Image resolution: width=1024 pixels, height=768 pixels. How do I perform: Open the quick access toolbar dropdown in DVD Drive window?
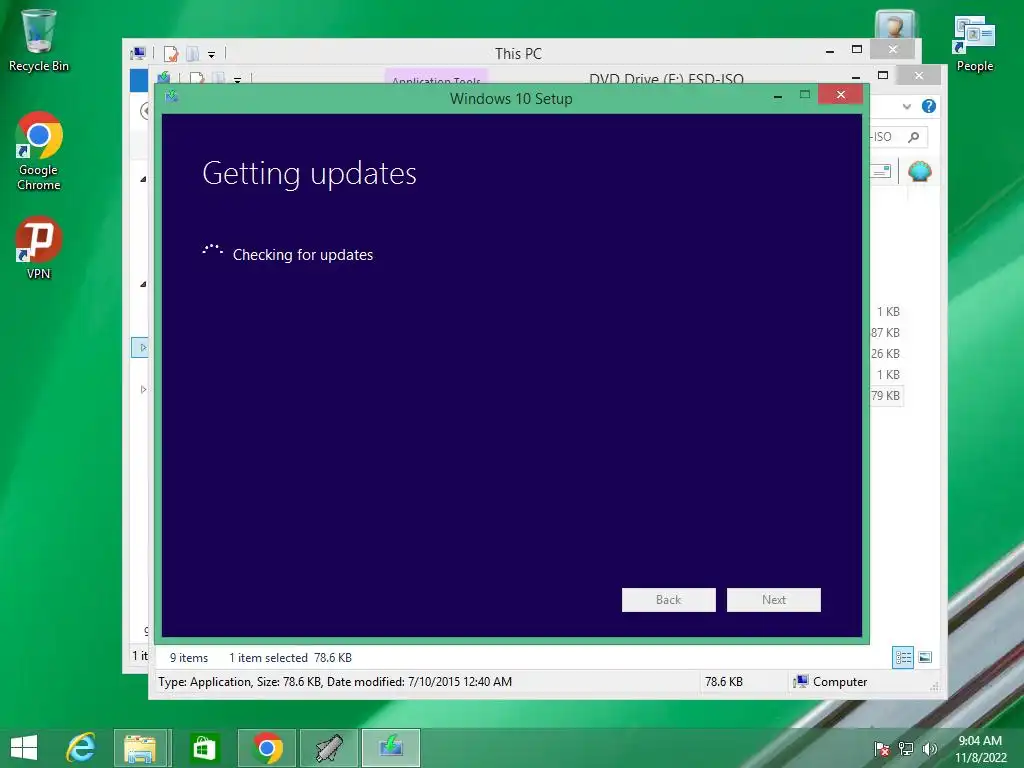click(237, 80)
